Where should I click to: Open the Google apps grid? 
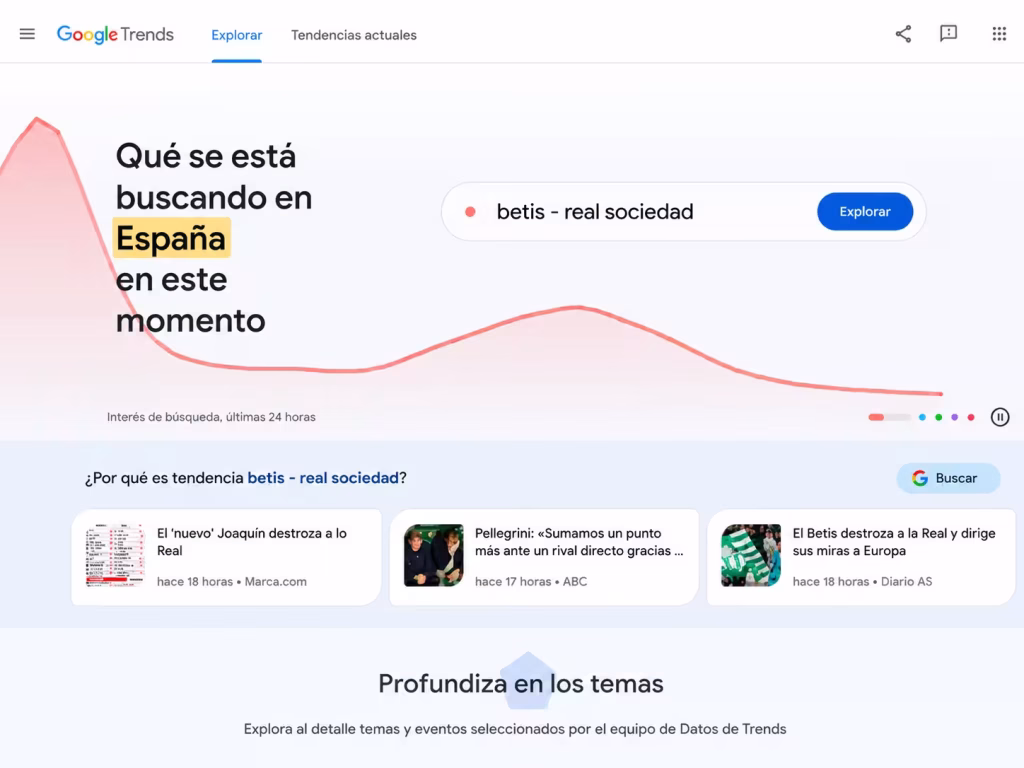pos(999,34)
